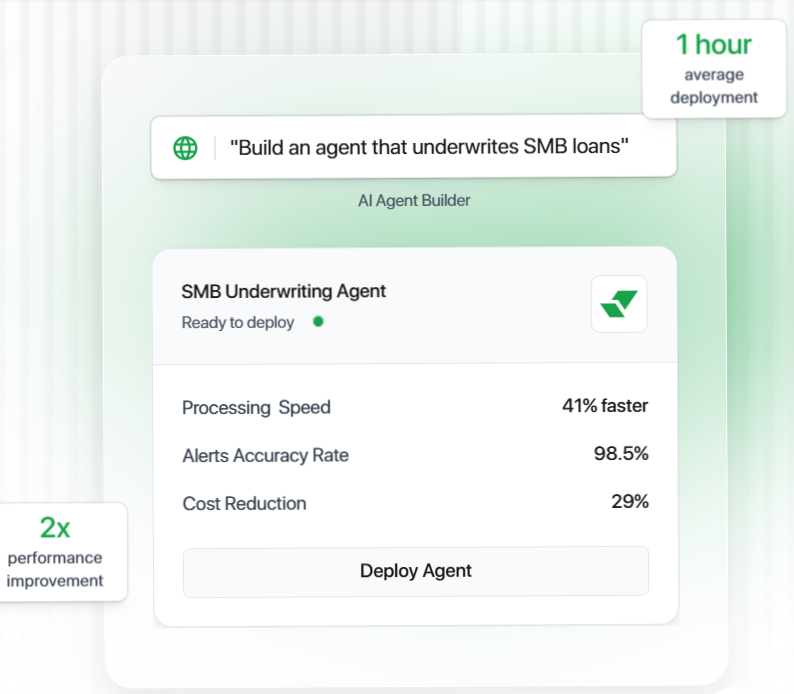Image resolution: width=794 pixels, height=694 pixels.
Task: Select the Cost Reduction label
Action: click(x=245, y=504)
